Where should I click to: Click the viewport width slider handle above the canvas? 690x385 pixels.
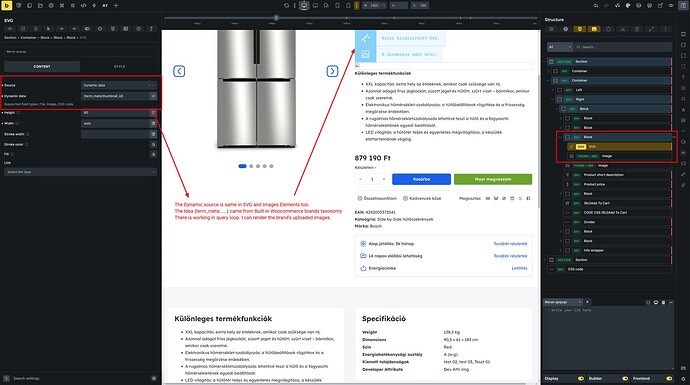(x=276, y=18)
